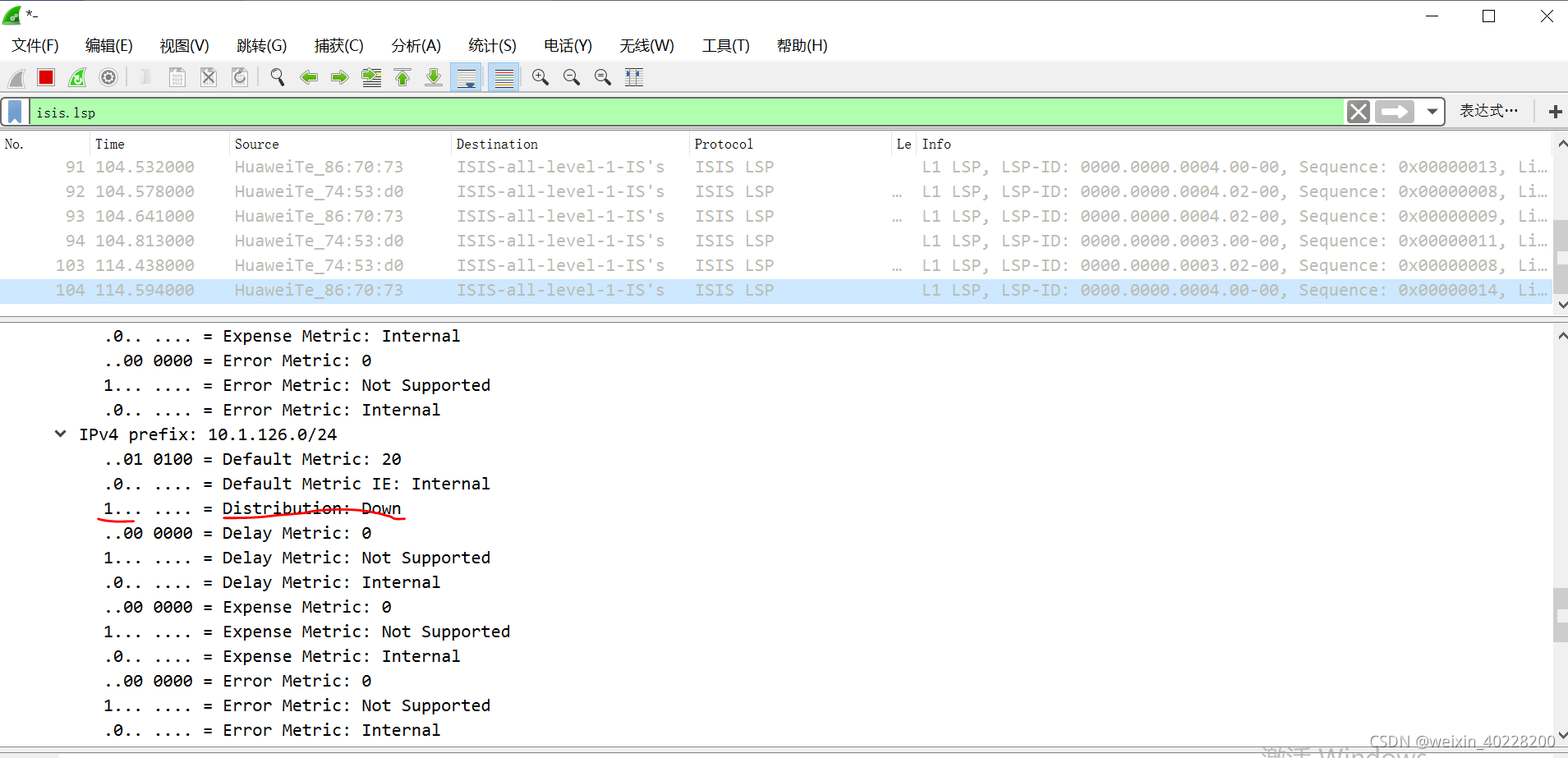Collapse the IPv4 prefix 10.1.126.0/24 node
Image resolution: width=1568 pixels, height=758 pixels.
click(61, 434)
